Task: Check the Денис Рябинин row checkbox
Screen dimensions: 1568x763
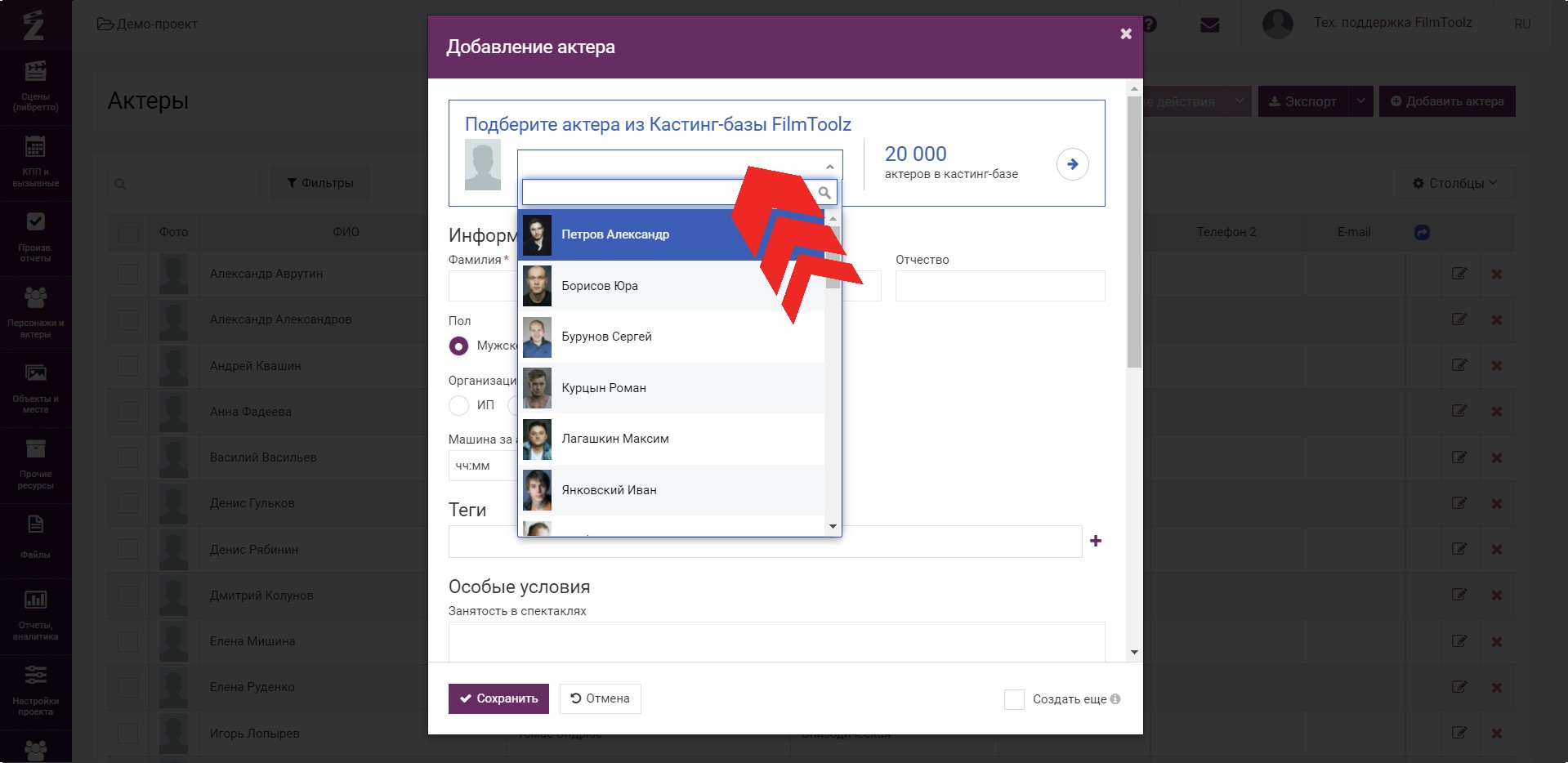Action: click(x=127, y=549)
